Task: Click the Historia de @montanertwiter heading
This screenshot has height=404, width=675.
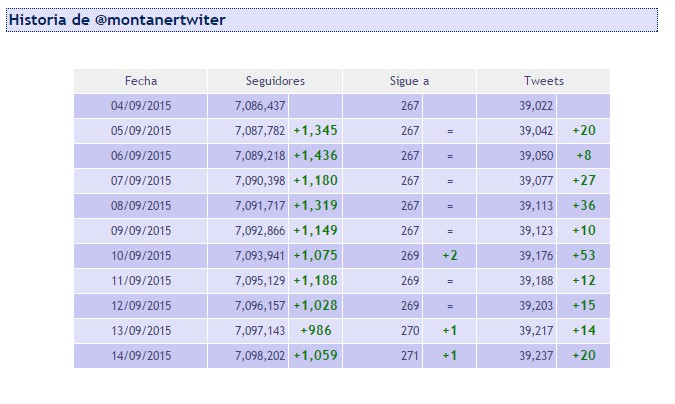Action: (117, 20)
